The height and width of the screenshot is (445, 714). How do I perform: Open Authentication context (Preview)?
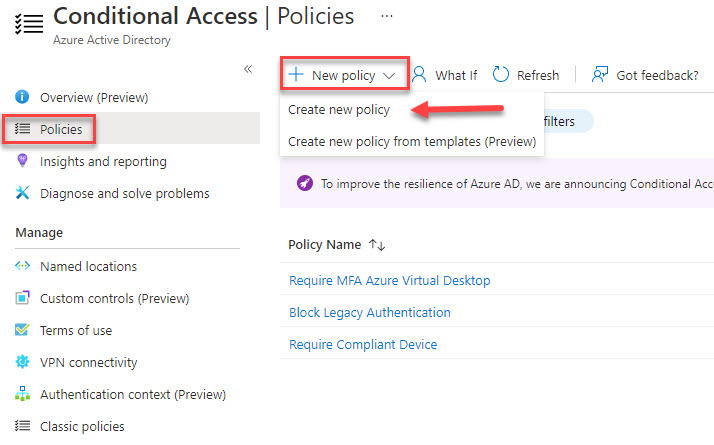pos(133,394)
